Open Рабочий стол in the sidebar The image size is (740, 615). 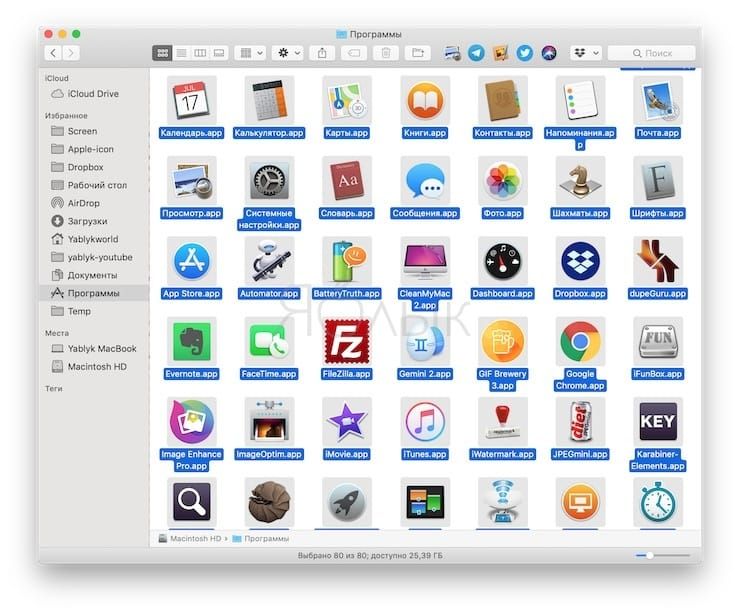point(94,185)
